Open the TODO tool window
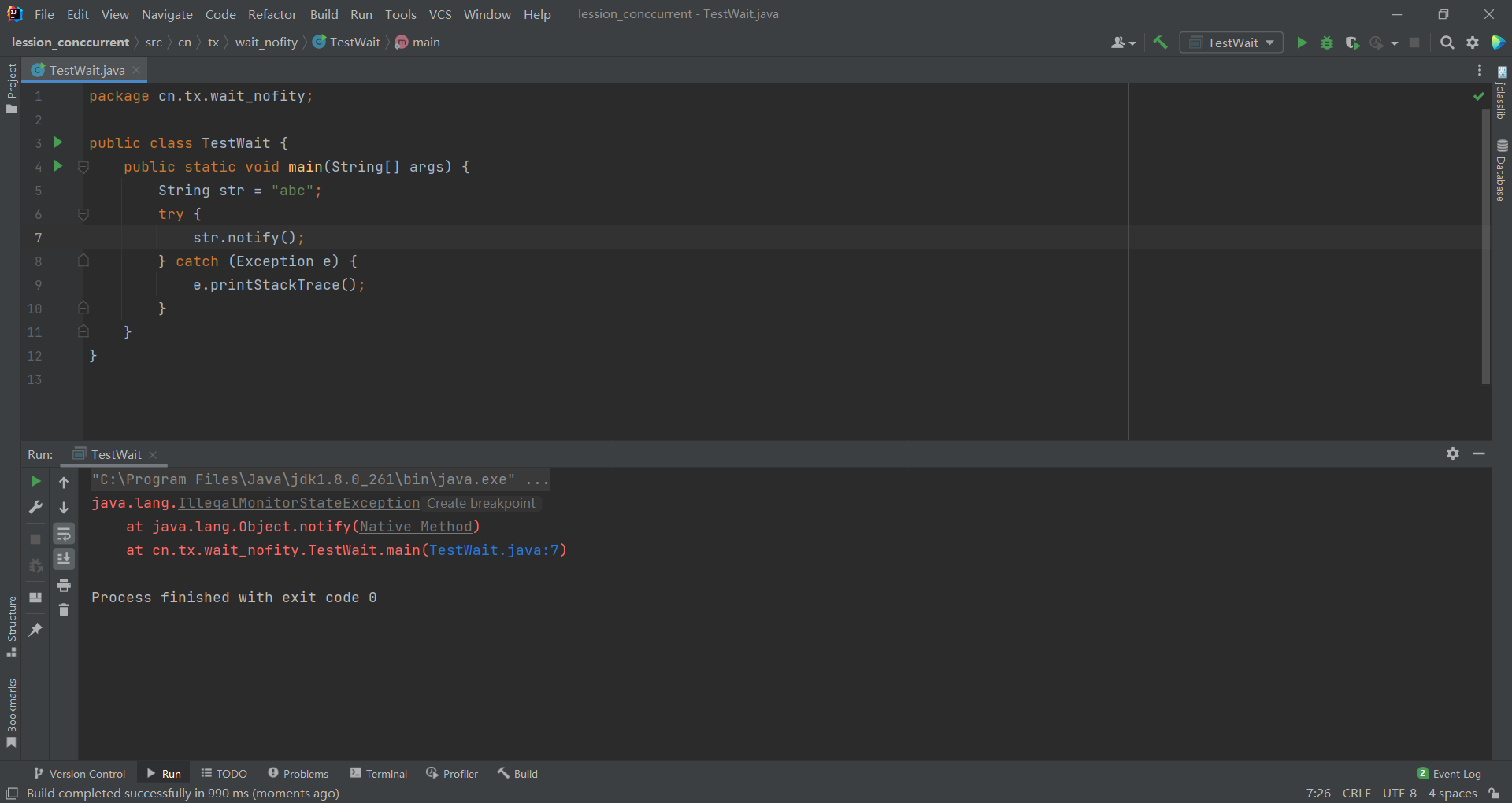Screen dimensions: 1512x803 224,774
